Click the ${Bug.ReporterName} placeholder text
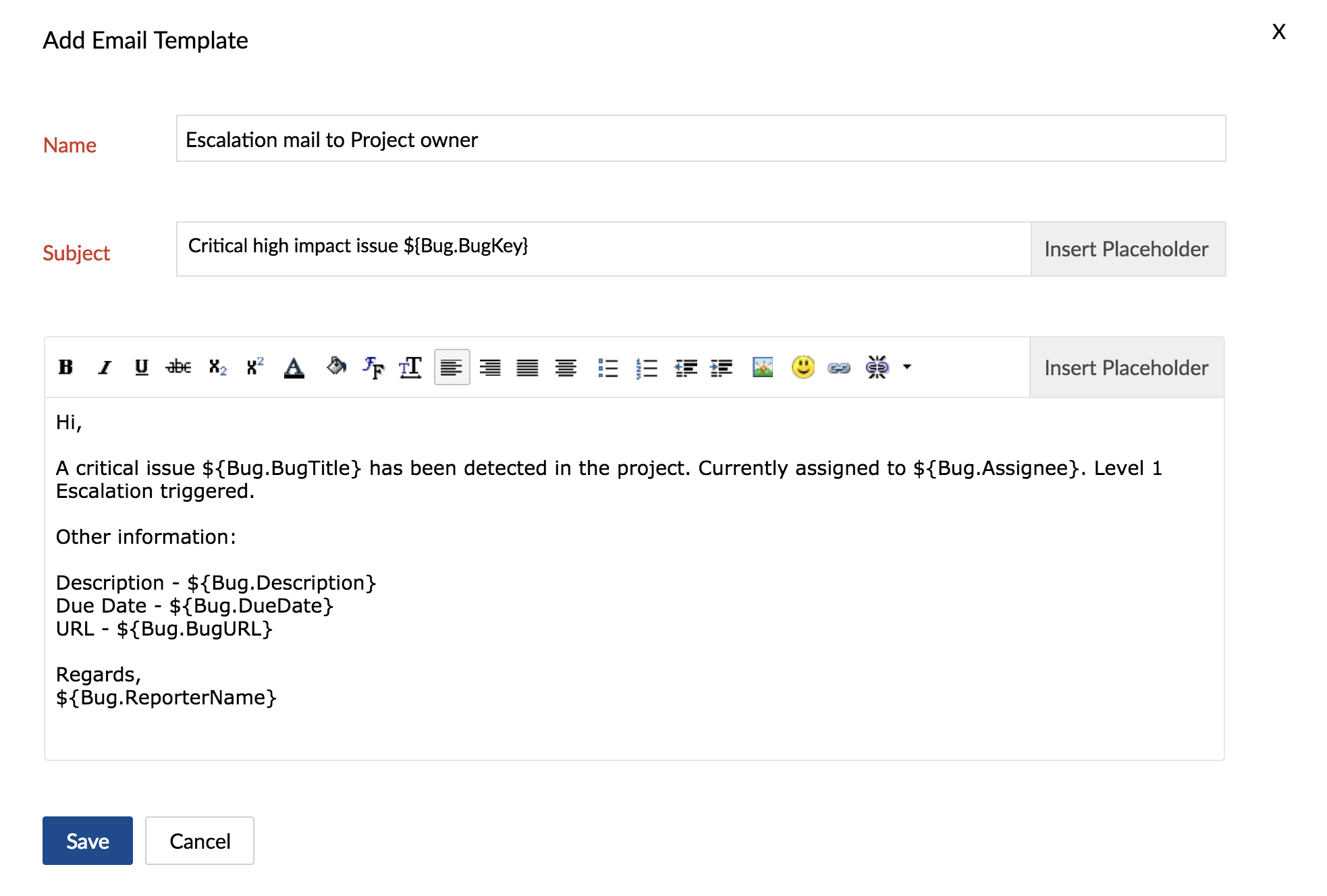 click(166, 698)
